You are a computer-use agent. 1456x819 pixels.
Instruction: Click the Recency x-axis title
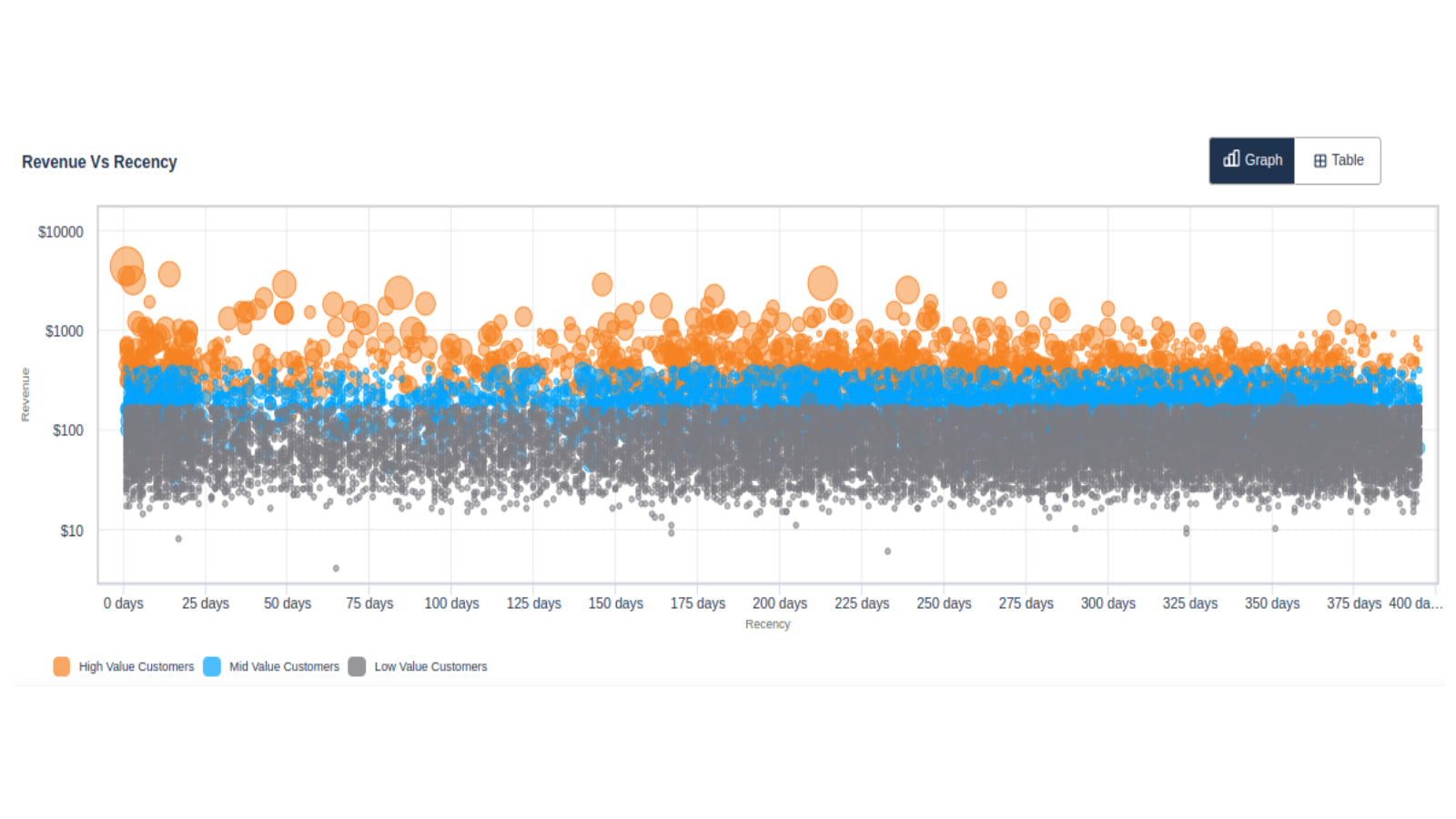coord(767,624)
